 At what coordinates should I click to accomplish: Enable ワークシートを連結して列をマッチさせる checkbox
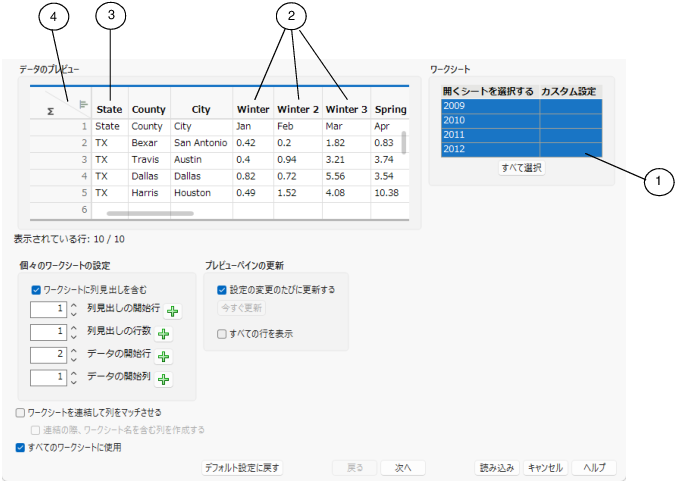[20, 413]
